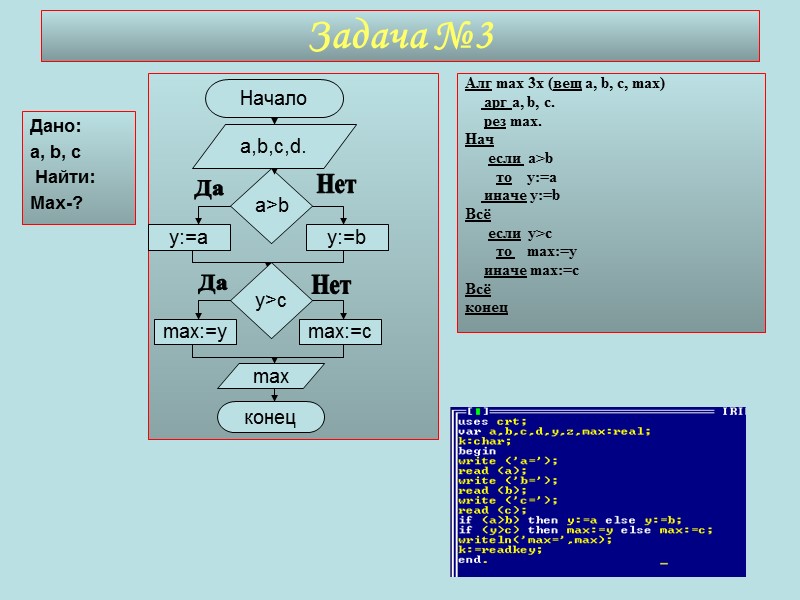Click the Начало start terminator shape
Viewport: 800px width, 600px height.
[276, 98]
